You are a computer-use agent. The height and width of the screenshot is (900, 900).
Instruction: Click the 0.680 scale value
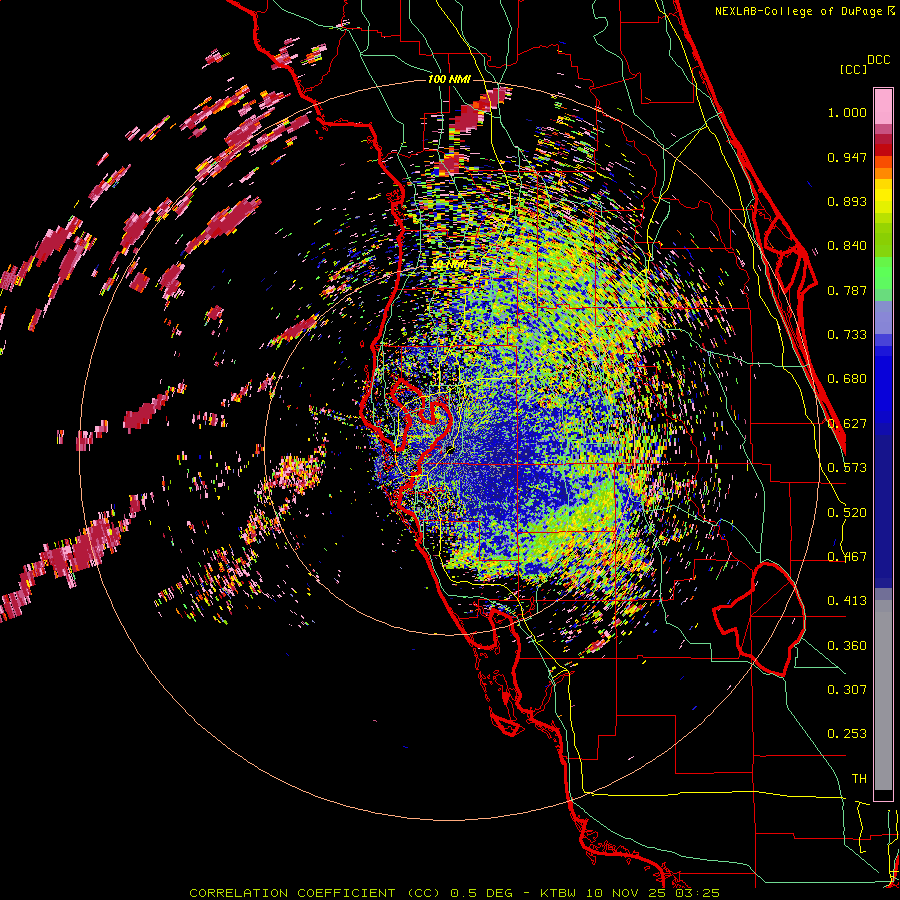click(847, 379)
